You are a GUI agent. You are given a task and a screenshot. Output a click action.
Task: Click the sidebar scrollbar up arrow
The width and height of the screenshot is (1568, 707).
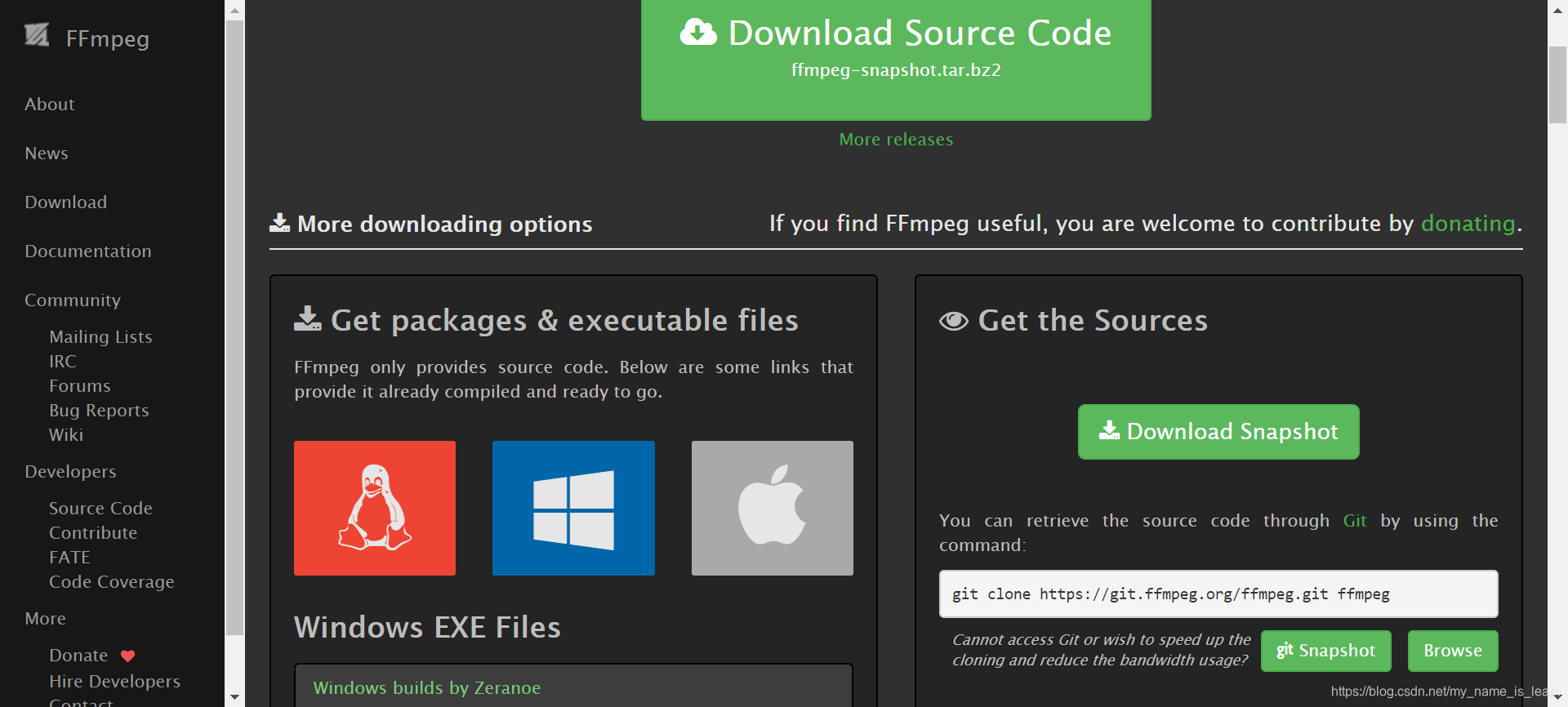tap(234, 11)
